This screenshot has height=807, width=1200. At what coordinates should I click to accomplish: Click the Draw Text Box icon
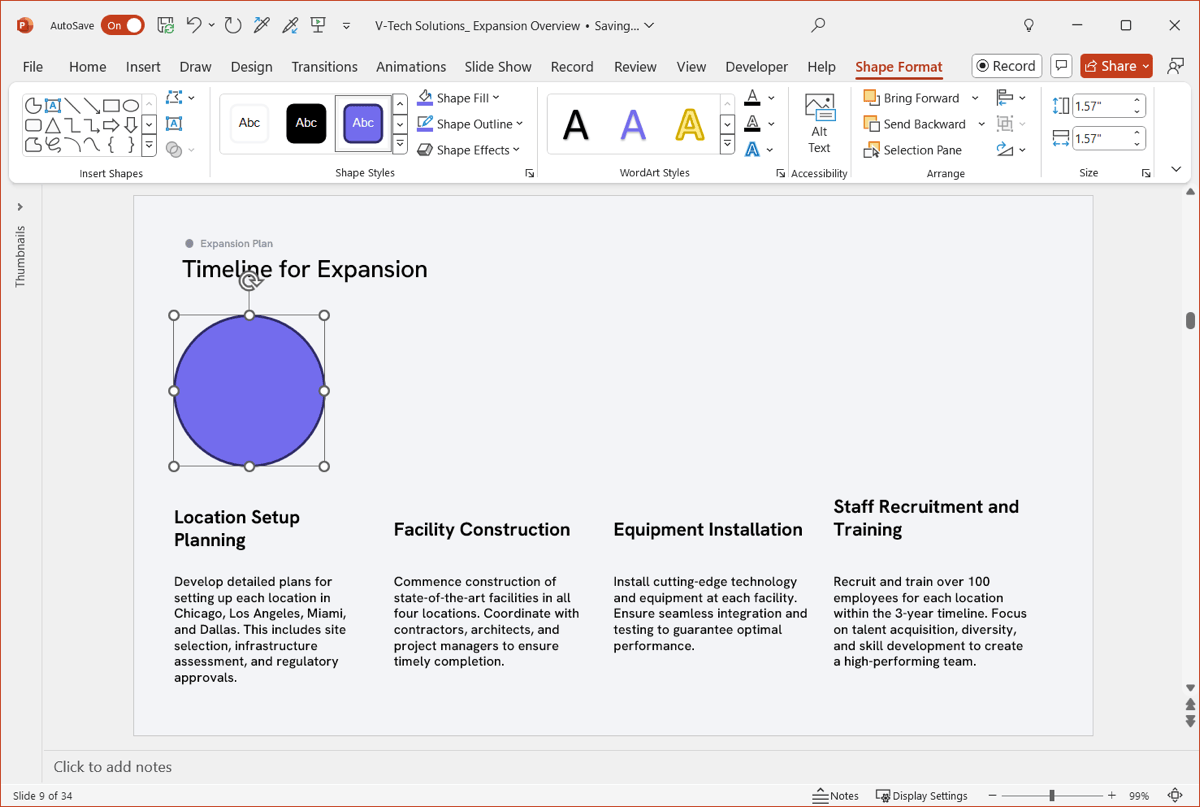pos(174,124)
